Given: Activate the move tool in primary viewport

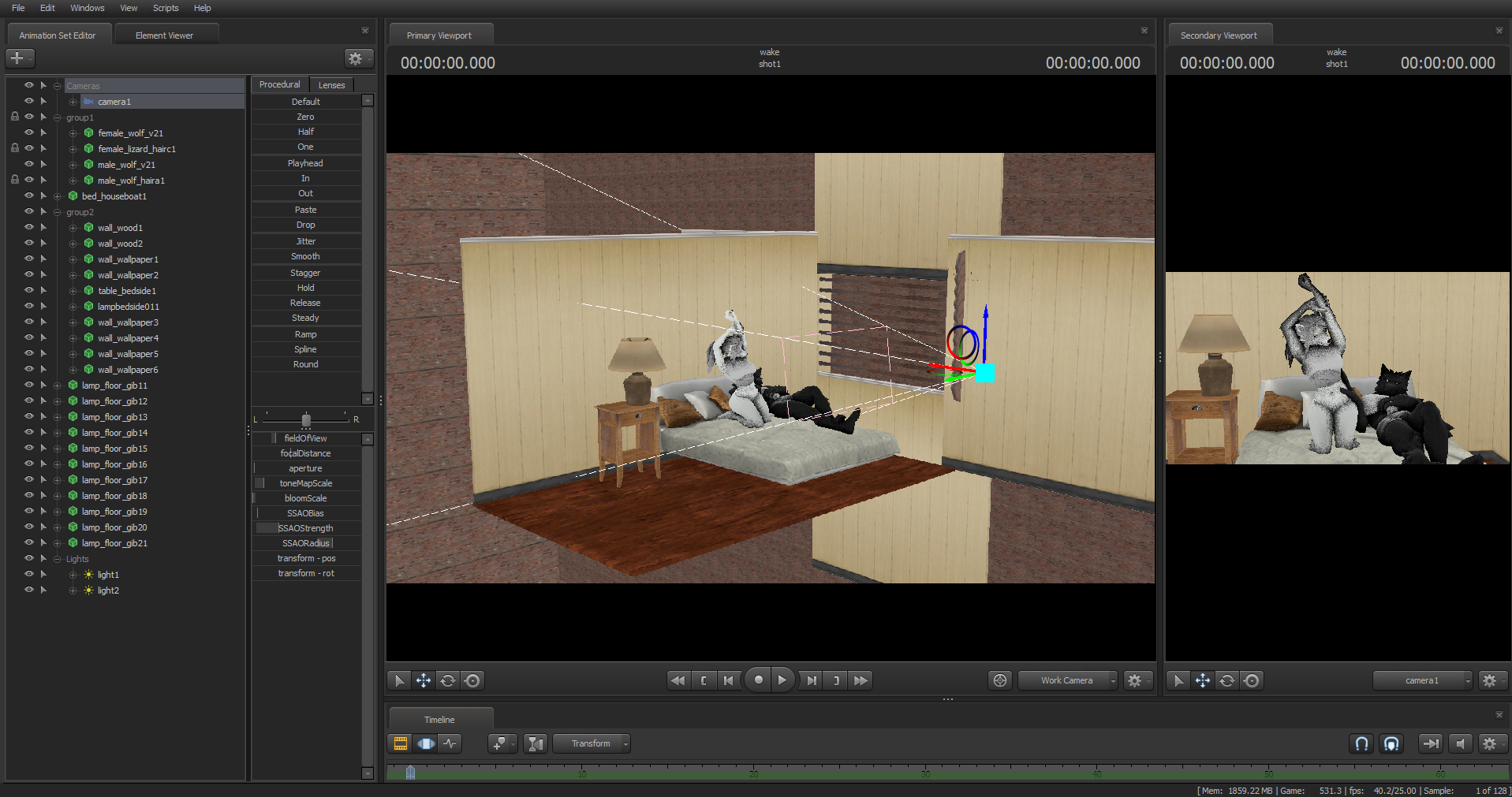Looking at the screenshot, I should 424,680.
